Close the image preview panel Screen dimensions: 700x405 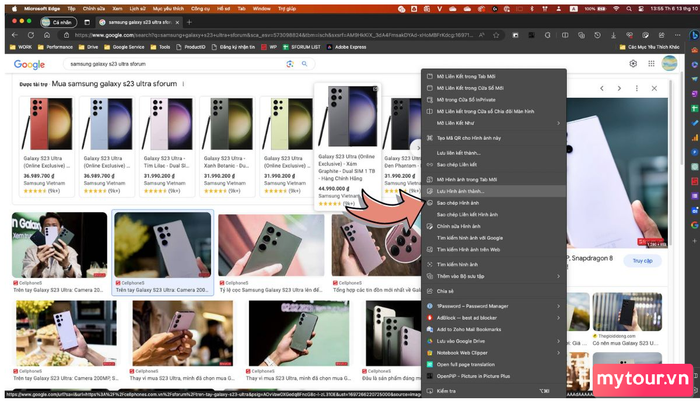click(x=654, y=88)
